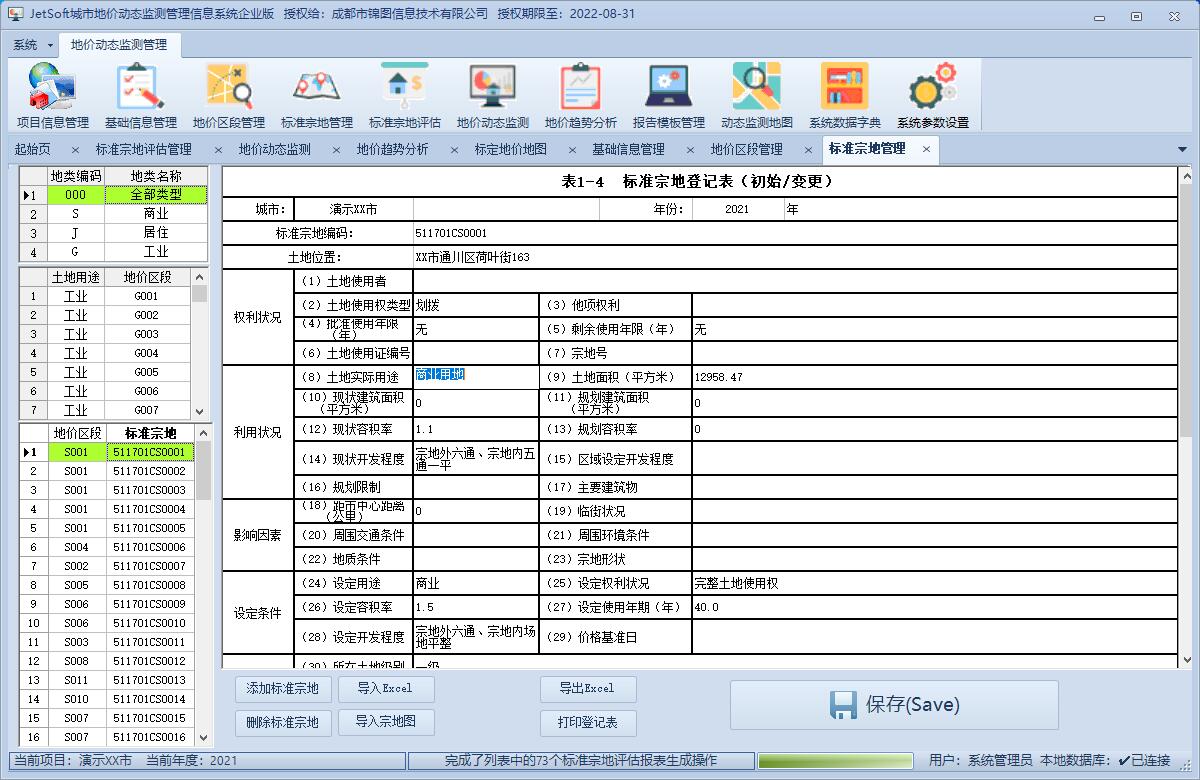Click 删除标准宗地 button
The image size is (1200, 780).
[x=283, y=722]
